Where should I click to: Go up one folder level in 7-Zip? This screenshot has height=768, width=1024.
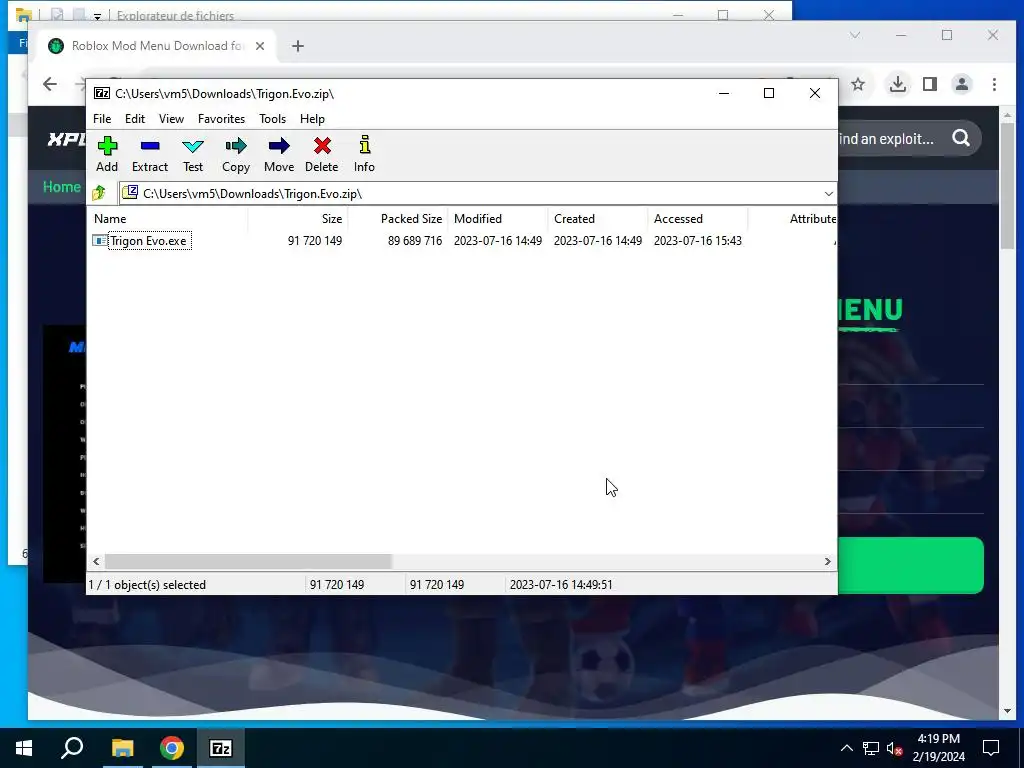pyautogui.click(x=99, y=193)
